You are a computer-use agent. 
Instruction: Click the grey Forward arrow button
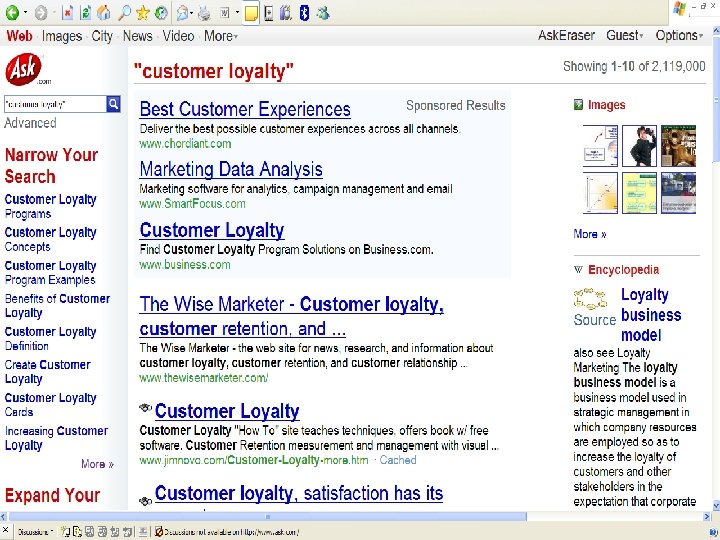[x=41, y=13]
